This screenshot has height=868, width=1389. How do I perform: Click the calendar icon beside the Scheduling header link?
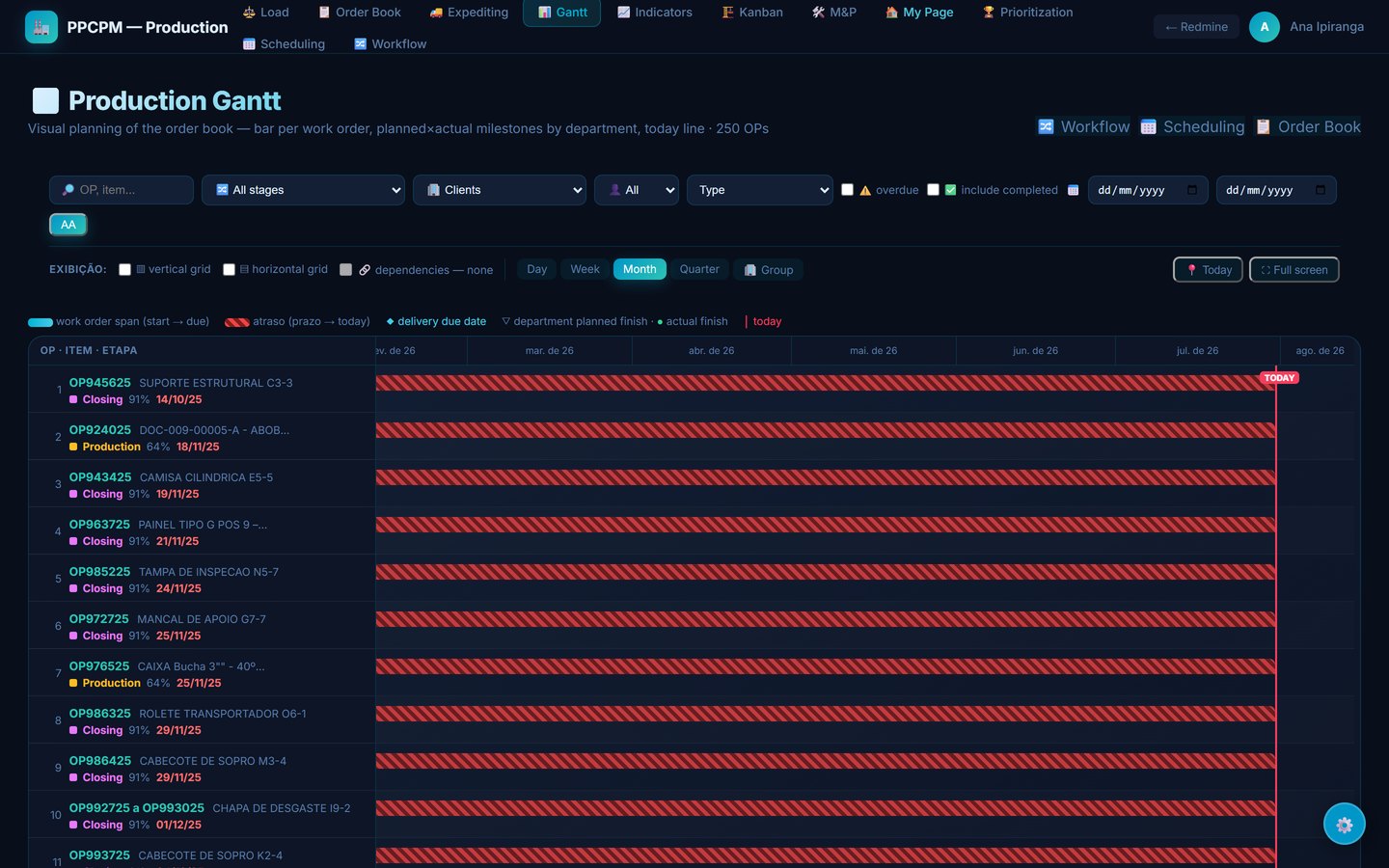(x=1148, y=126)
